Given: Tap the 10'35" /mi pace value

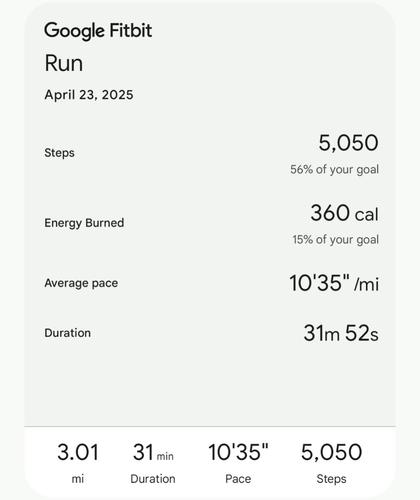Looking at the screenshot, I should [334, 283].
